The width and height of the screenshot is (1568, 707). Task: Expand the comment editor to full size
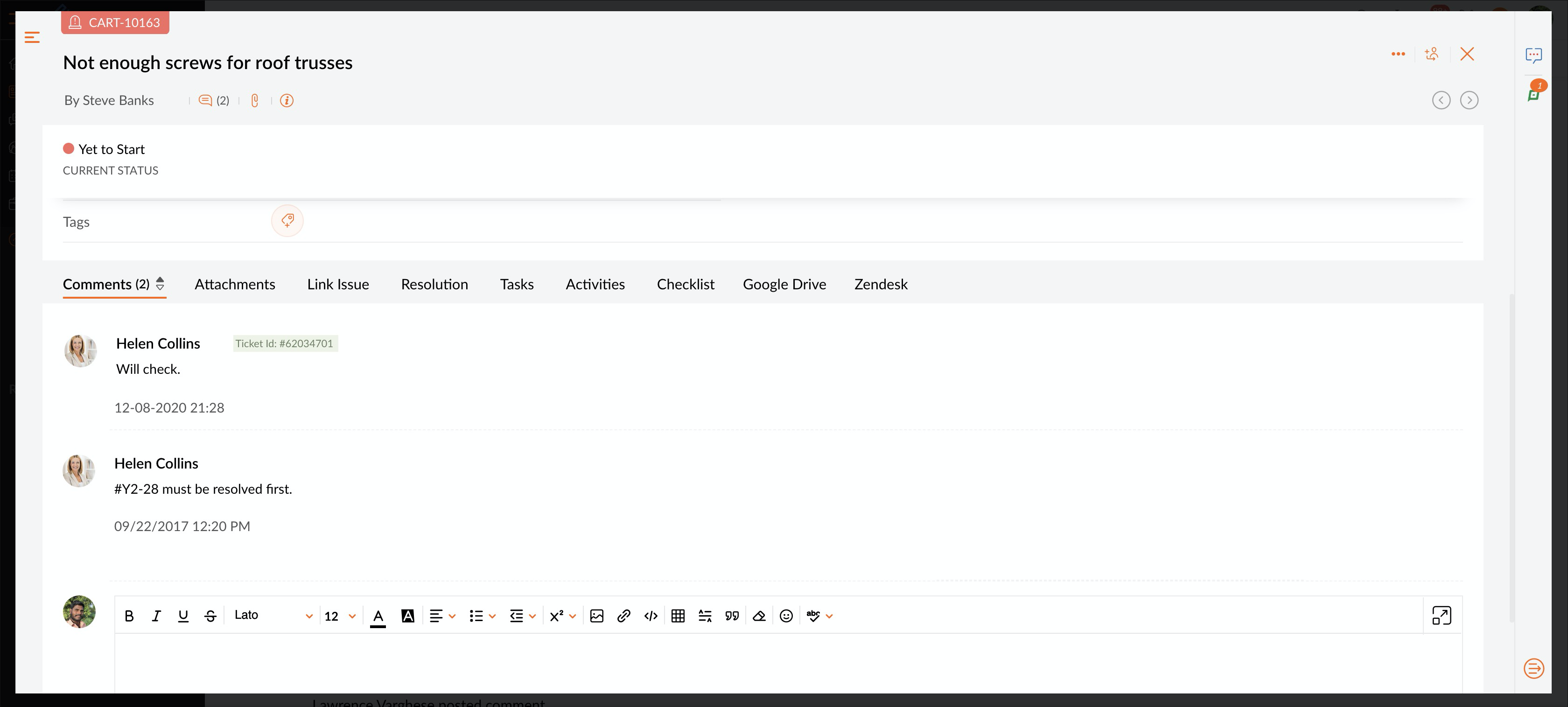click(1441, 615)
